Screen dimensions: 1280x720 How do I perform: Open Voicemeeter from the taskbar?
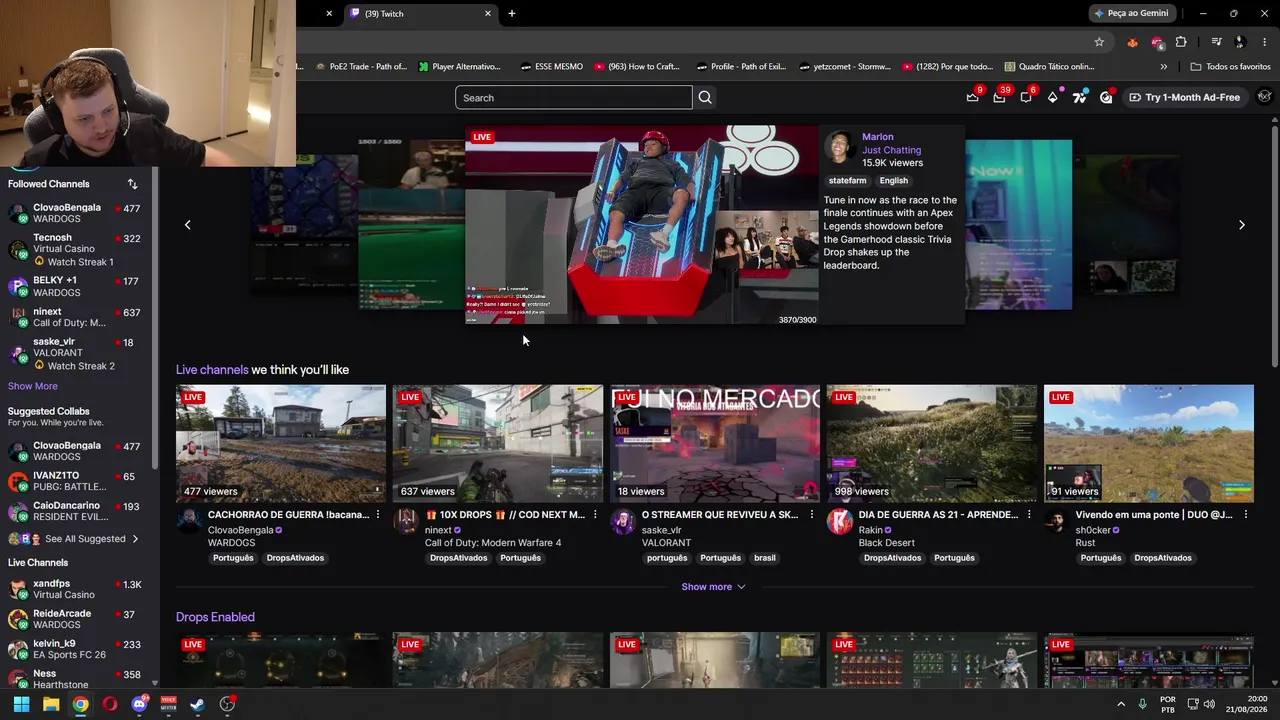pyautogui.click(x=168, y=704)
